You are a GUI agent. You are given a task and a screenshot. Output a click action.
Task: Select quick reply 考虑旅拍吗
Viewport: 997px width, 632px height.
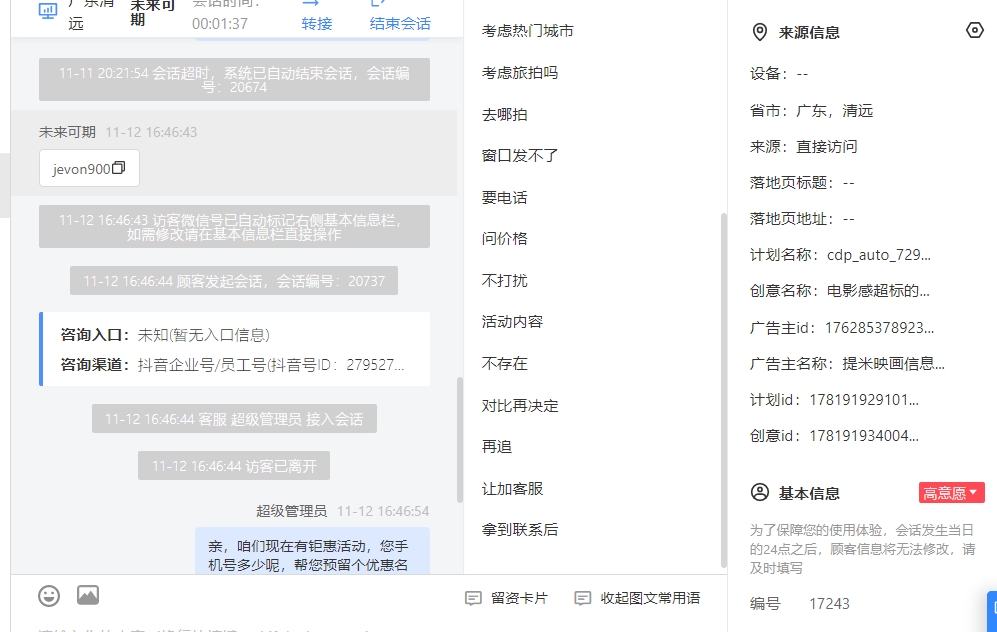520,73
